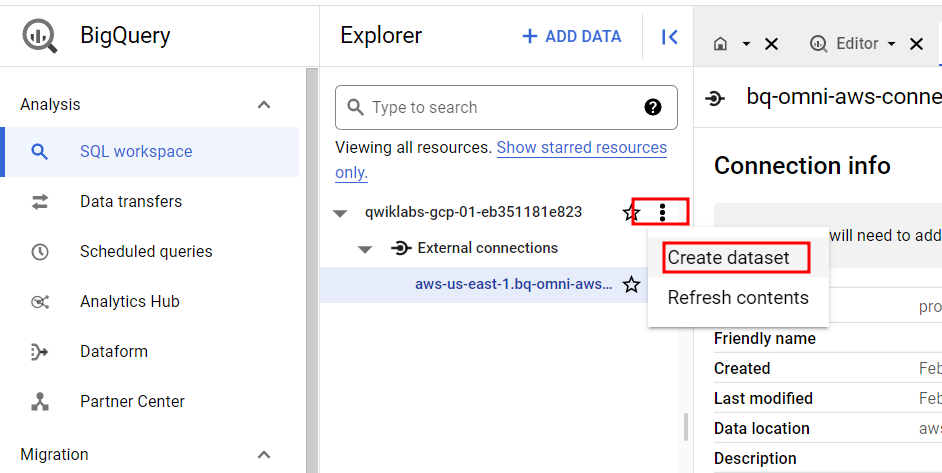Select the qwiklabs-gcp-01-eb351181e823 project
The image size is (942, 473).
pos(473,212)
